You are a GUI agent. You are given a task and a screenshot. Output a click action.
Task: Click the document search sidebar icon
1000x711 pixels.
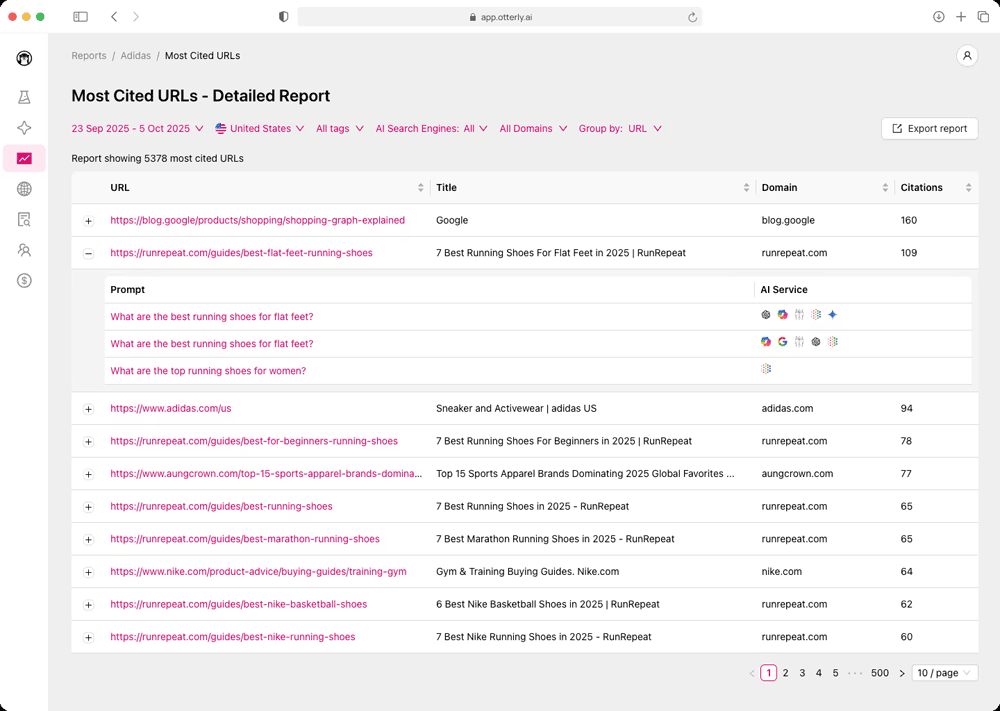click(x=24, y=219)
